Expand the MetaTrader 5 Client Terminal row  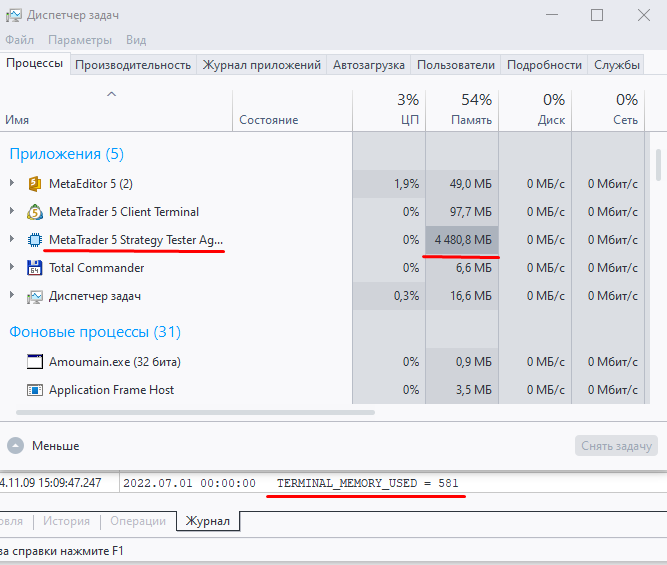11,212
